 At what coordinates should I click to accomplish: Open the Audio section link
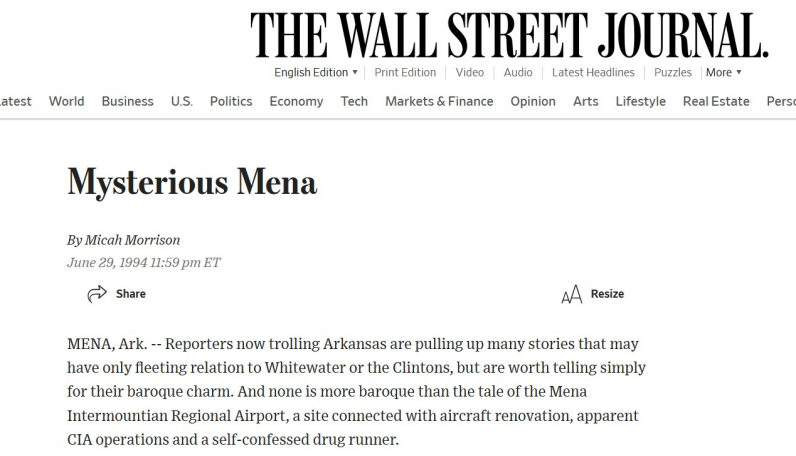coord(518,73)
